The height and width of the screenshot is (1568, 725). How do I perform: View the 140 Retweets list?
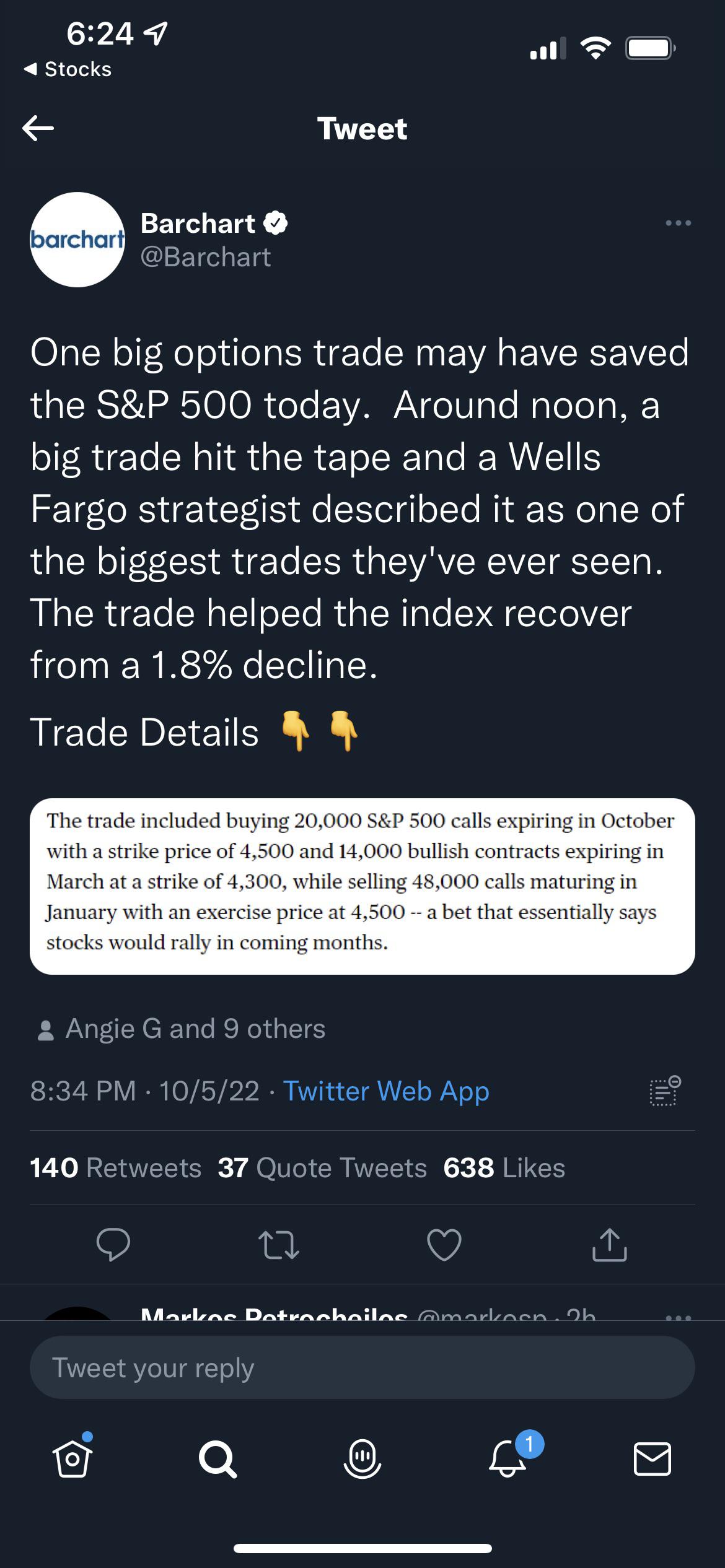coord(116,1168)
